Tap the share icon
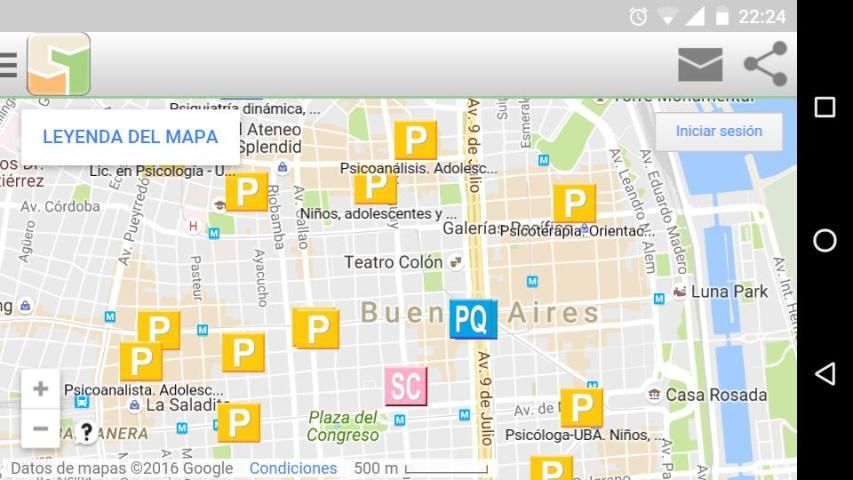 pos(766,65)
